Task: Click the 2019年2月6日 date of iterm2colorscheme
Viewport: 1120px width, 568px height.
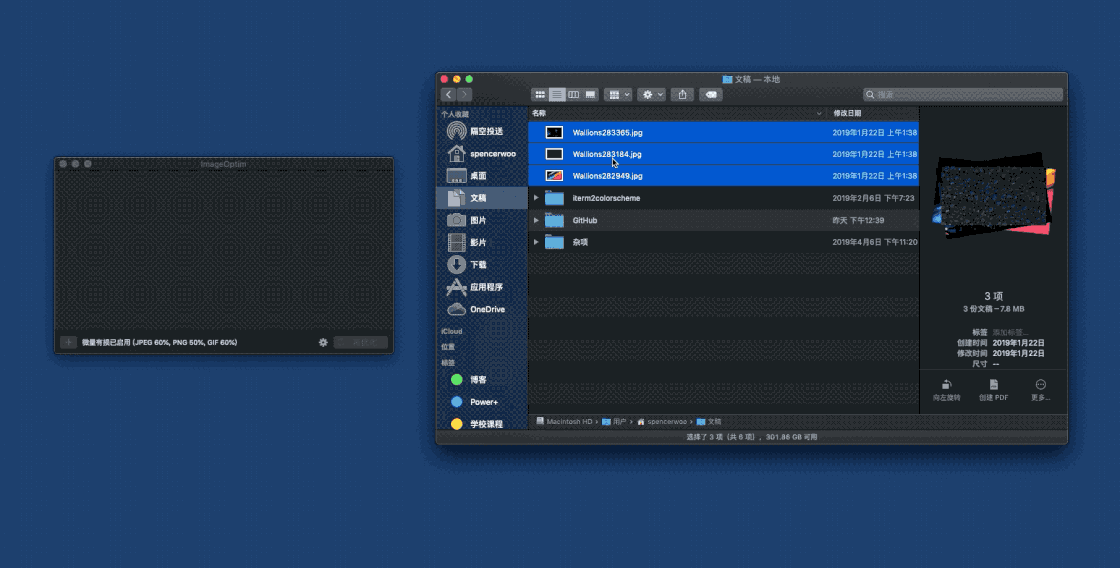Action: point(873,198)
